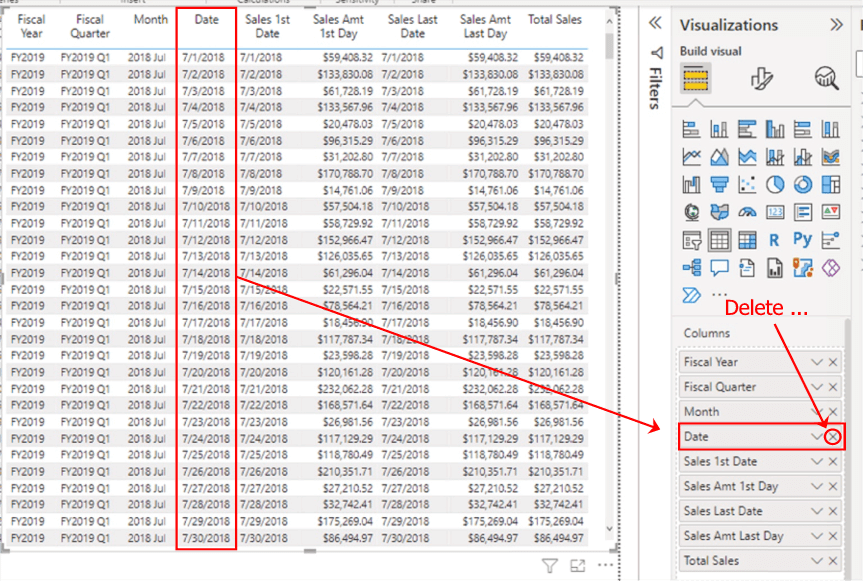Image resolution: width=863 pixels, height=581 pixels.
Task: Select the funnel chart visual
Action: [719, 185]
